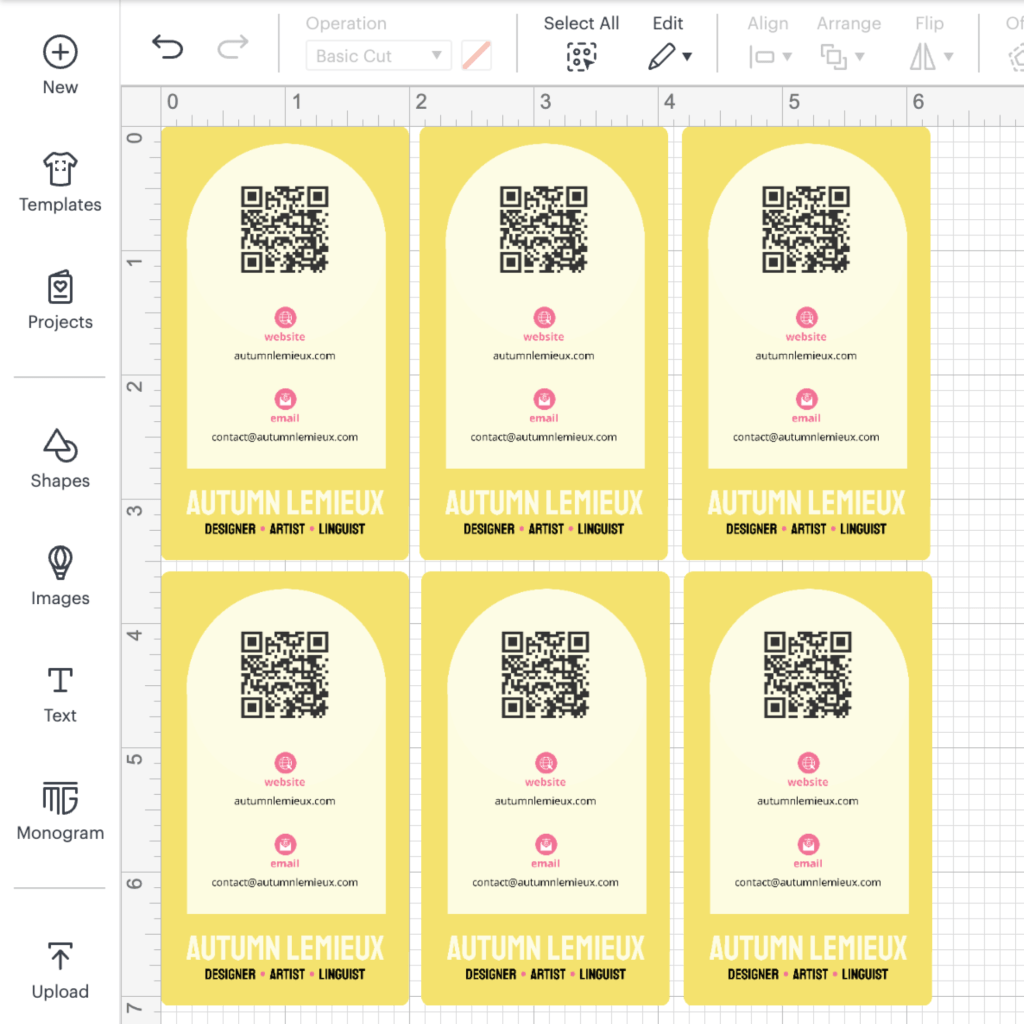Click the Redo arrow
Image resolution: width=1024 pixels, height=1024 pixels.
tap(232, 47)
